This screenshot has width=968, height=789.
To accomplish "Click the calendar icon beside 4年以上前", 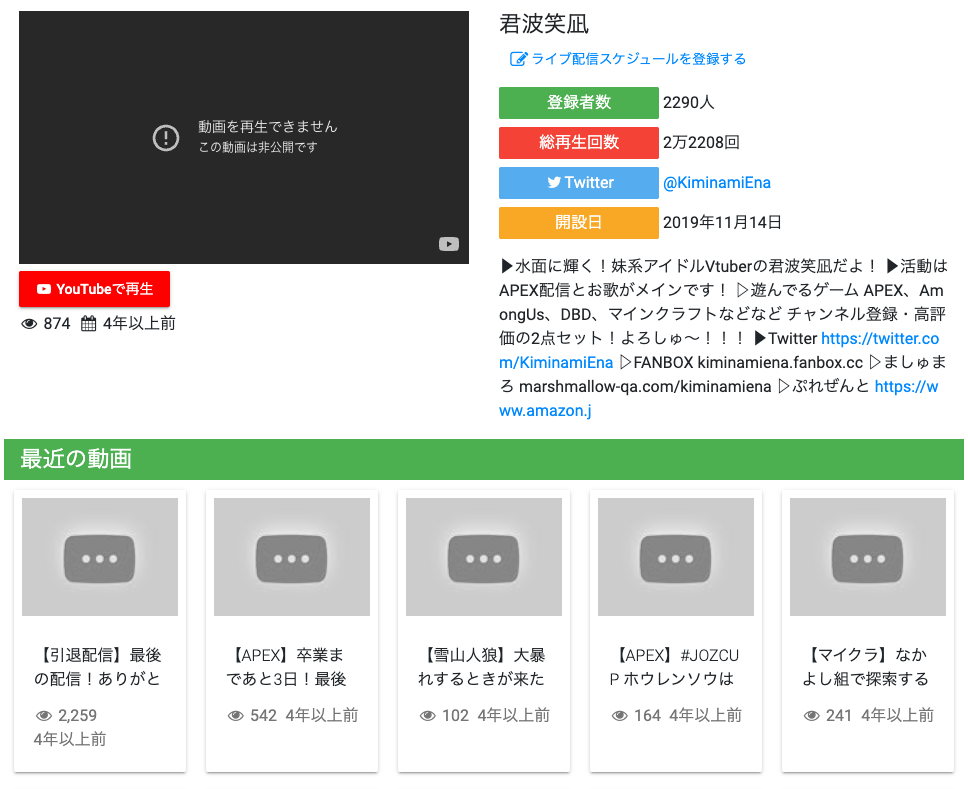I will pyautogui.click(x=88, y=324).
